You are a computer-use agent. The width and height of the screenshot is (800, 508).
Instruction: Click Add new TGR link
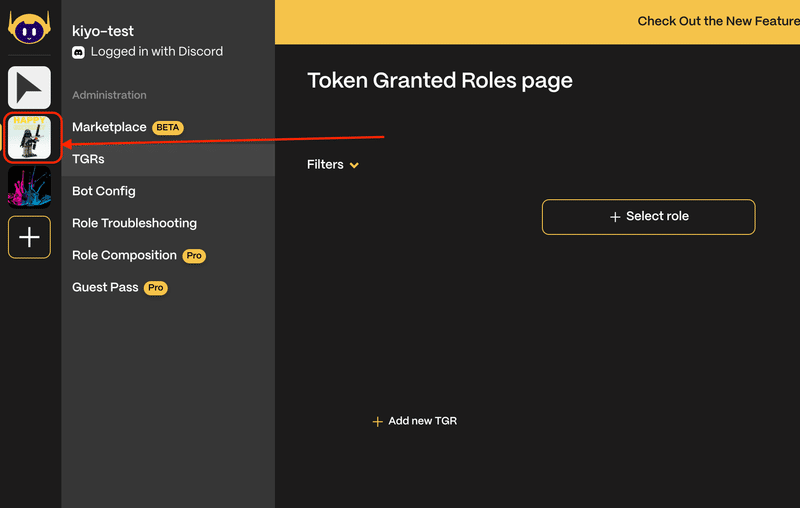[415, 421]
